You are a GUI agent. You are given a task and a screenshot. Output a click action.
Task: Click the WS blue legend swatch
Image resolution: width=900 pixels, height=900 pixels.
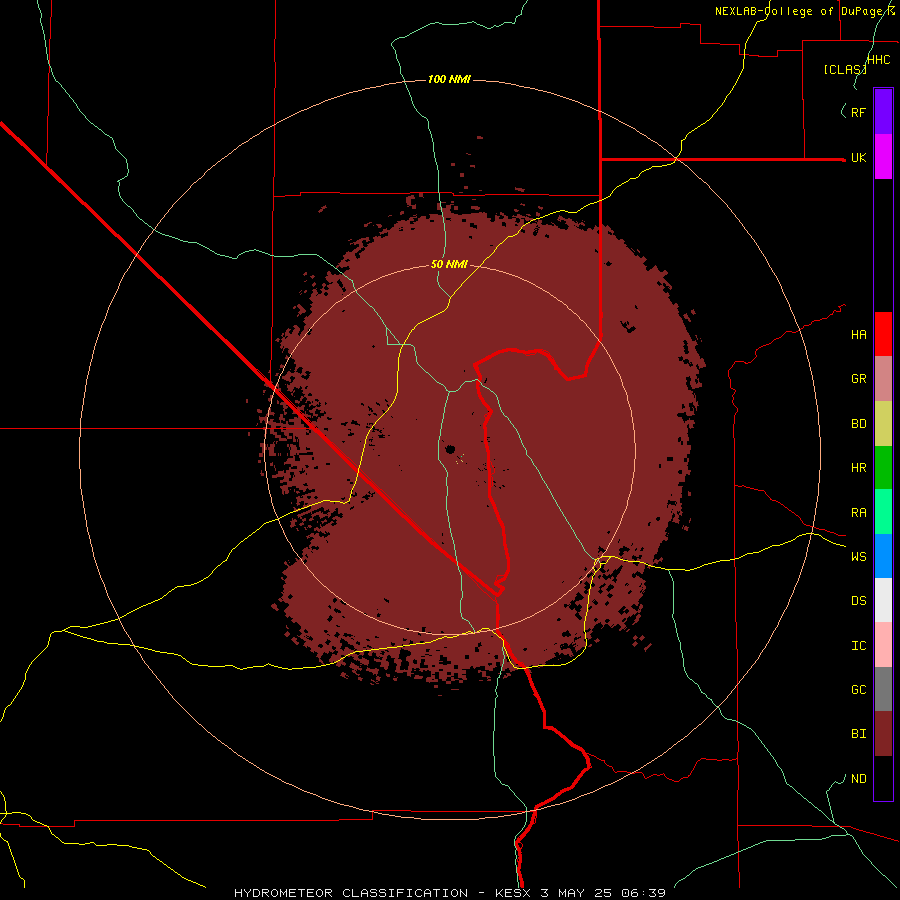(x=883, y=556)
